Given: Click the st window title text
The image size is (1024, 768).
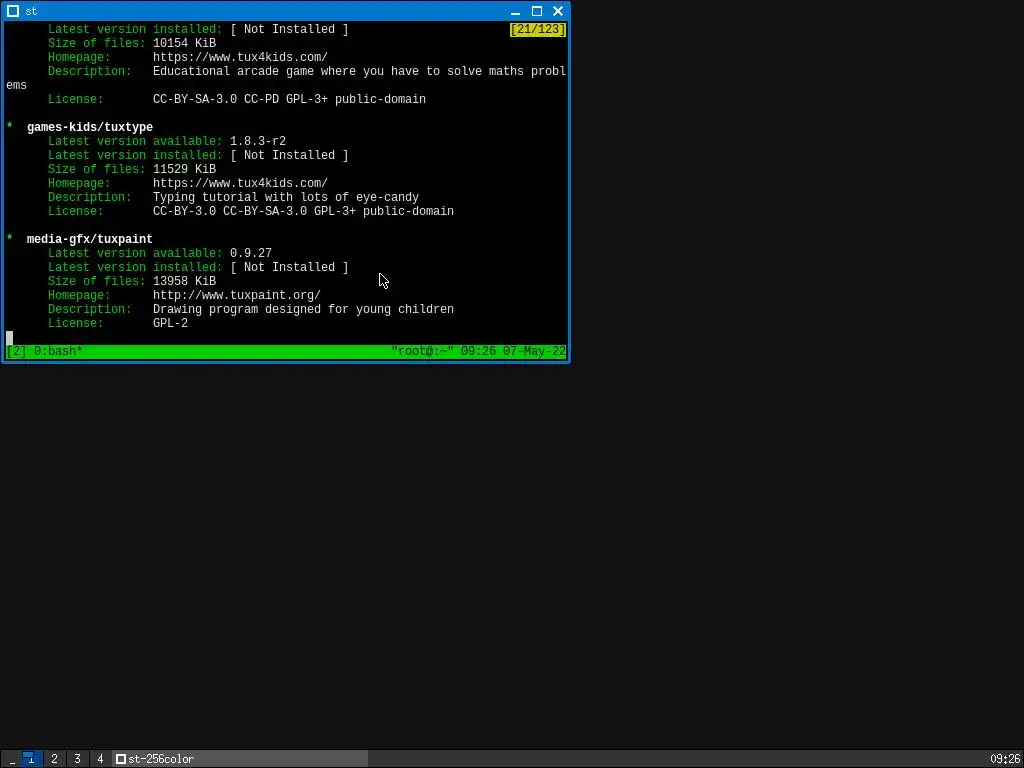Looking at the screenshot, I should (x=31, y=11).
